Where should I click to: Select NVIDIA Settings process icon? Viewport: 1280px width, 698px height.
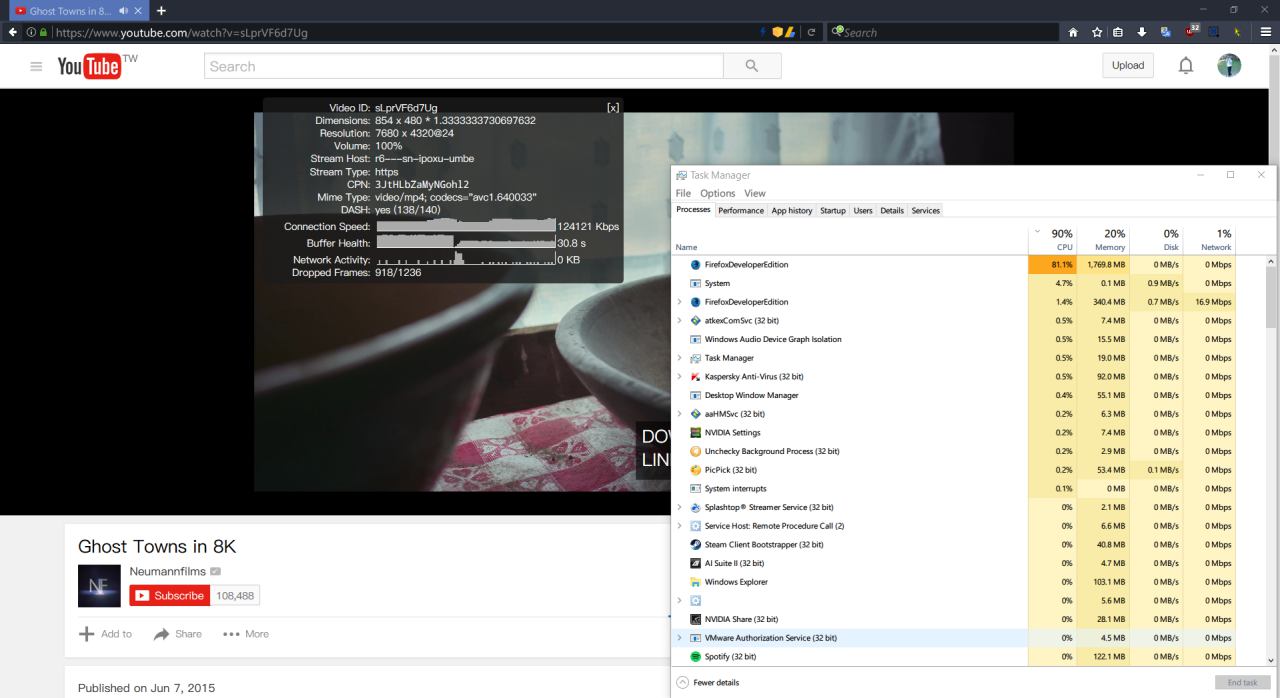tap(696, 433)
